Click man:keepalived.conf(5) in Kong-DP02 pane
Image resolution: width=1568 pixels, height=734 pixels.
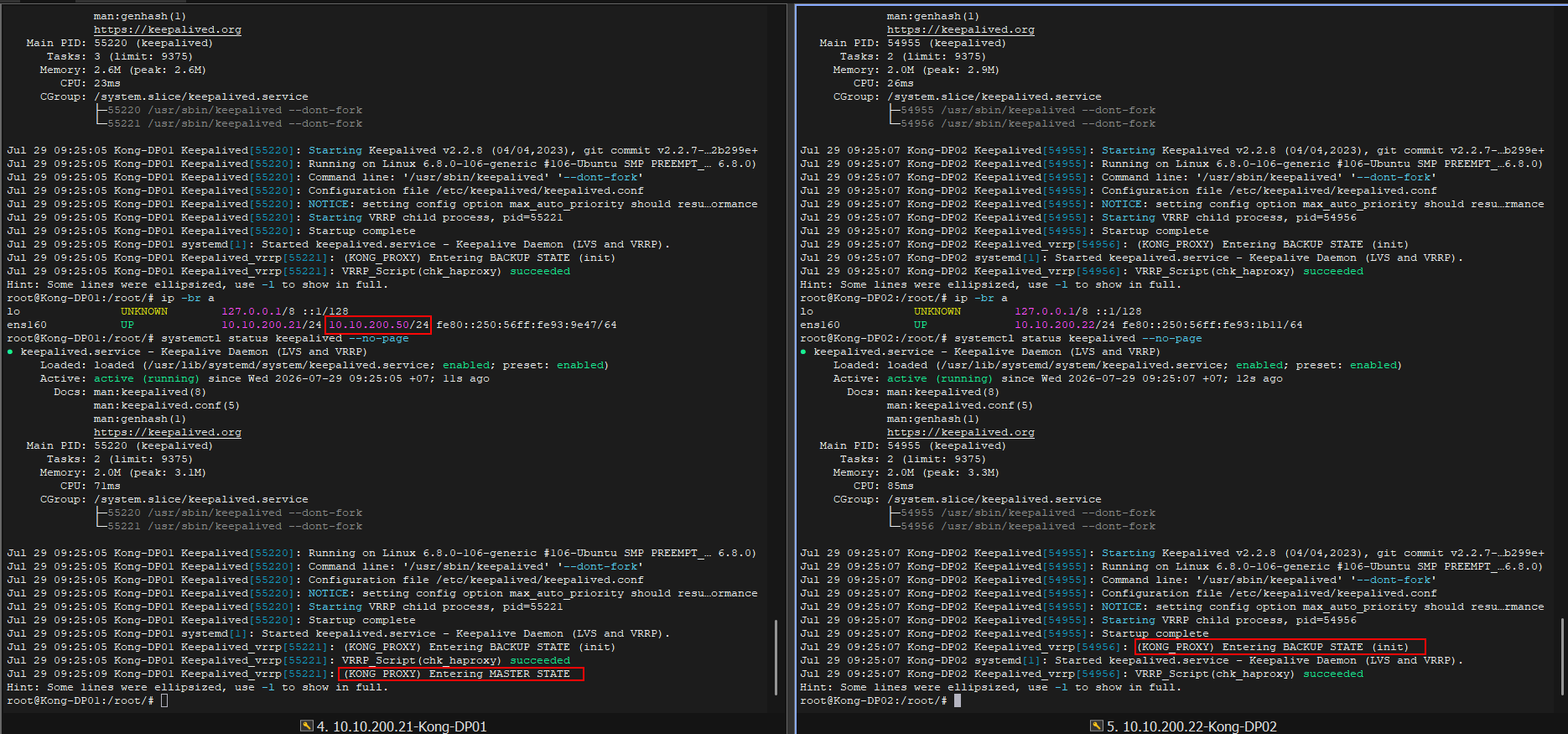coord(960,405)
